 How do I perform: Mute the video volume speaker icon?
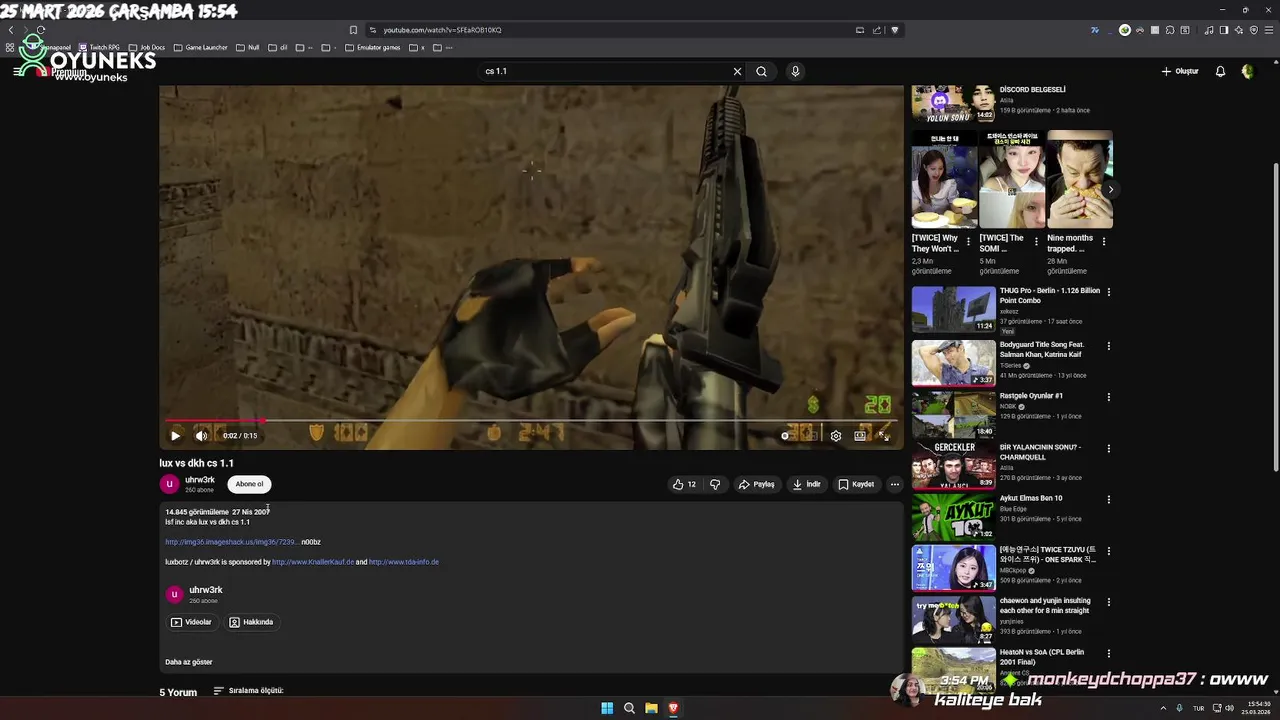(201, 435)
